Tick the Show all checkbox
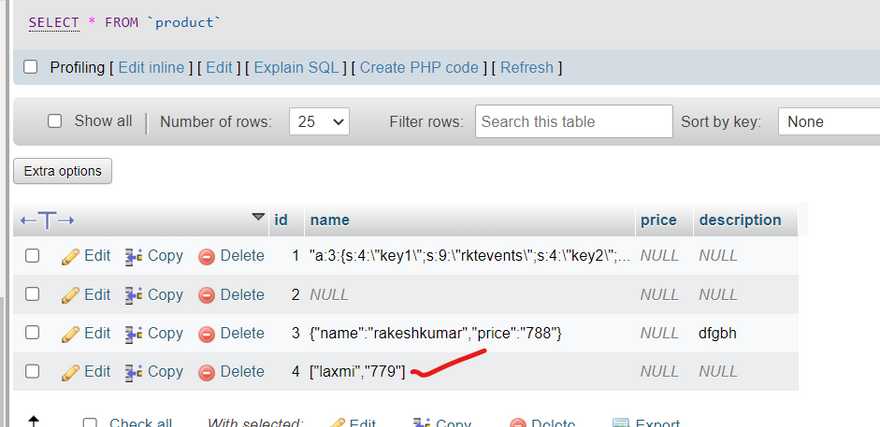This screenshot has width=880, height=427. click(x=54, y=121)
